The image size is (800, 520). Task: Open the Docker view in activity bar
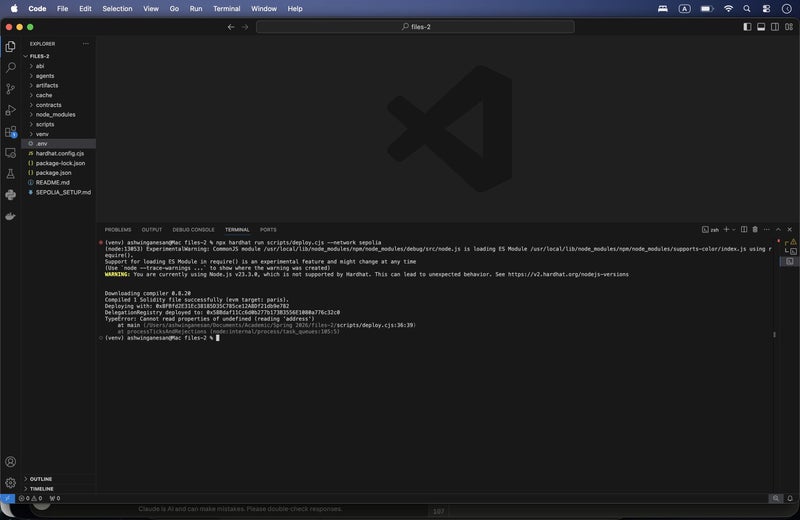tap(10, 216)
